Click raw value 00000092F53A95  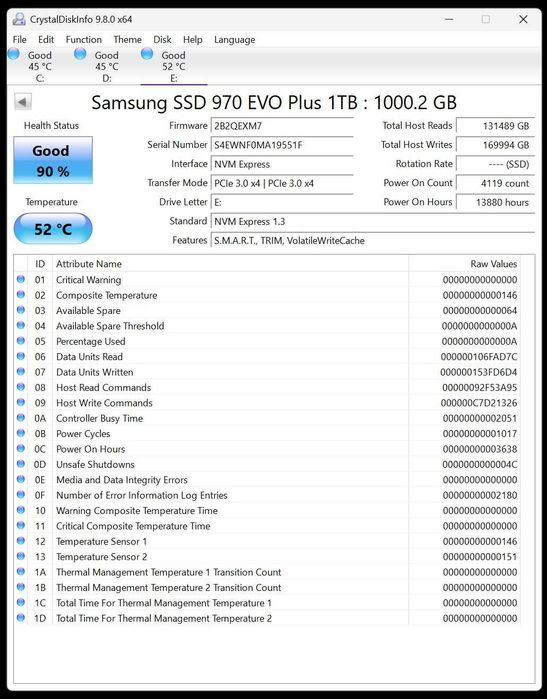[x=480, y=387]
